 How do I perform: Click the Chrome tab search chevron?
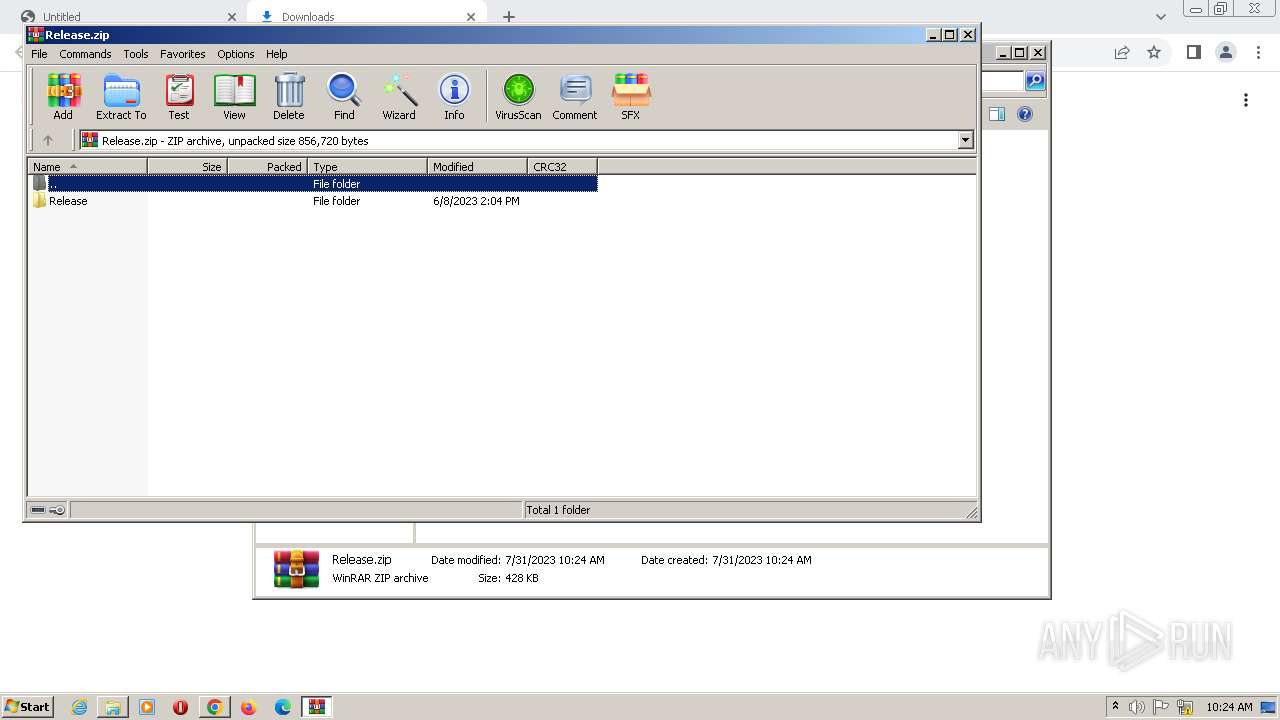tap(1161, 17)
